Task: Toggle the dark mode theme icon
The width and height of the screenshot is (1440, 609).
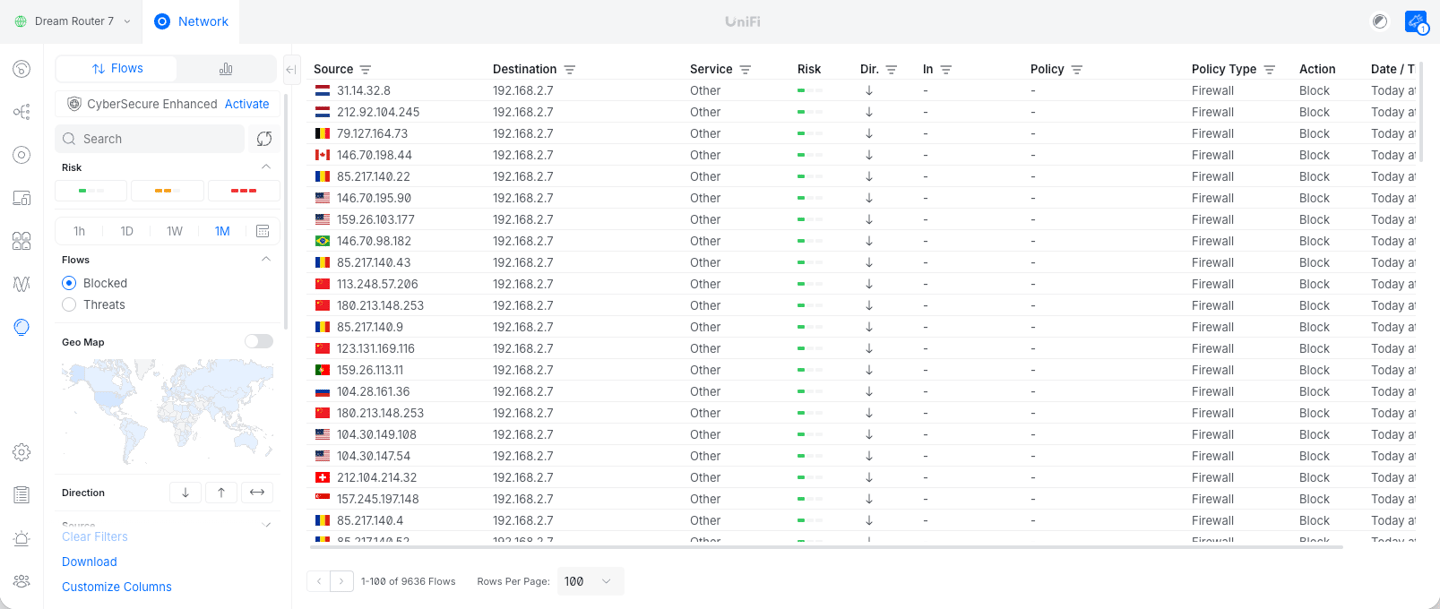Action: (x=1380, y=21)
